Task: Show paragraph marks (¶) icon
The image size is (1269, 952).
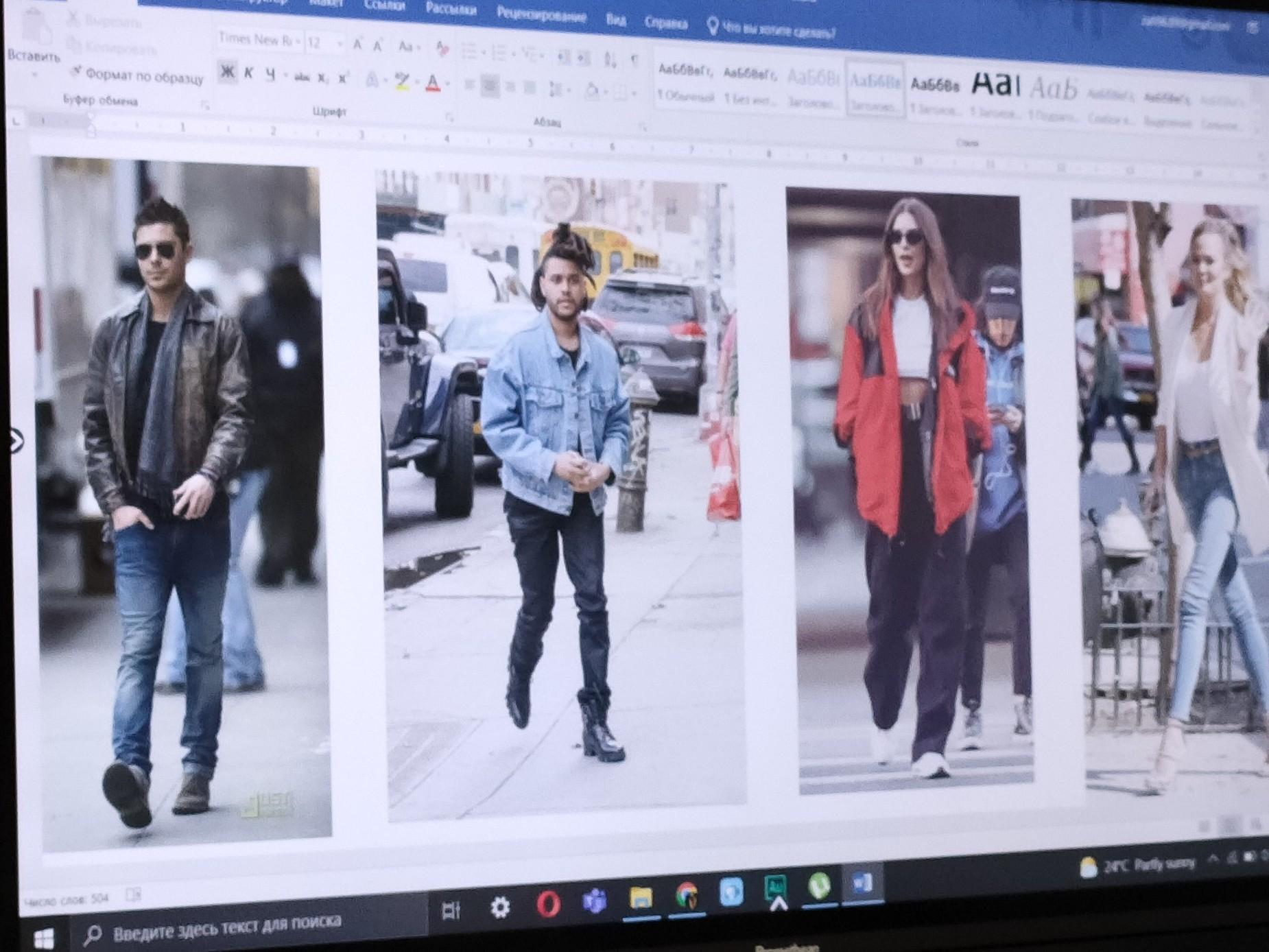Action: pos(634,60)
